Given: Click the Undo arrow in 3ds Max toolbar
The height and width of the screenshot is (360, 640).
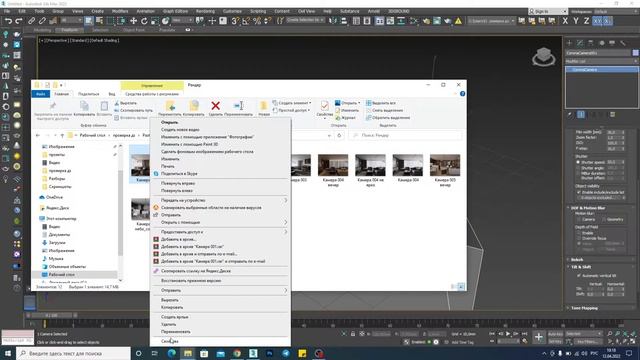Looking at the screenshot, I should point(8,21).
